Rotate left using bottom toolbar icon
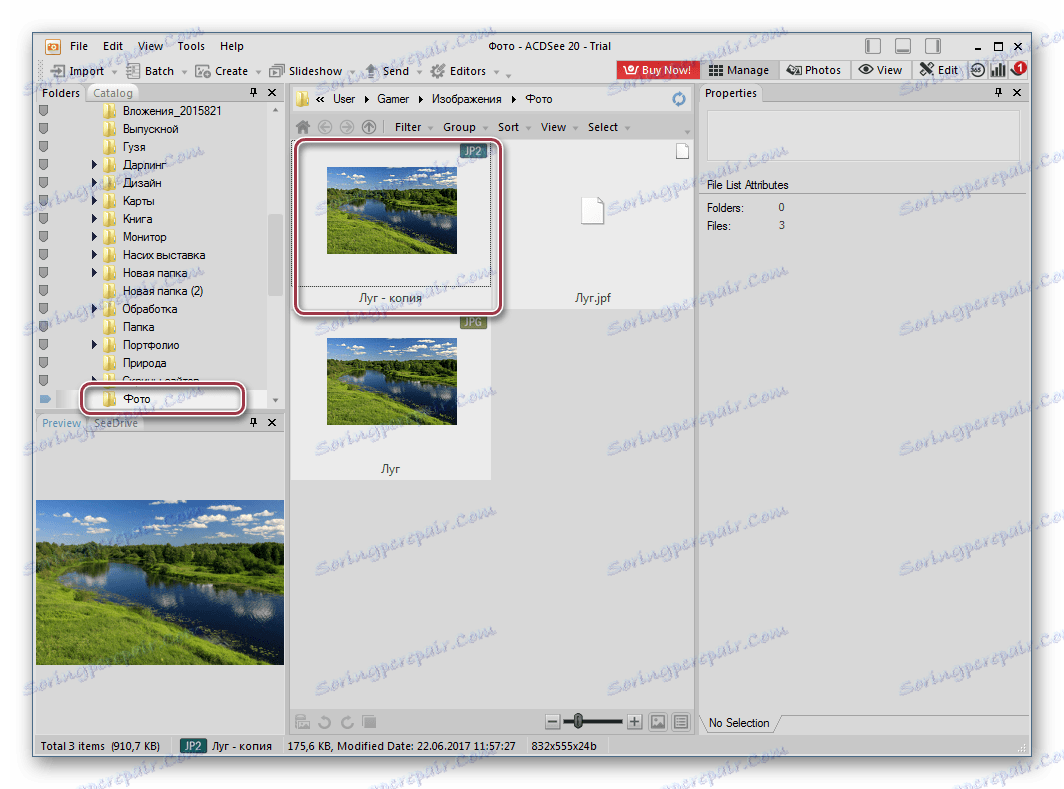Screen dimensions: 1064x789 (x=325, y=722)
